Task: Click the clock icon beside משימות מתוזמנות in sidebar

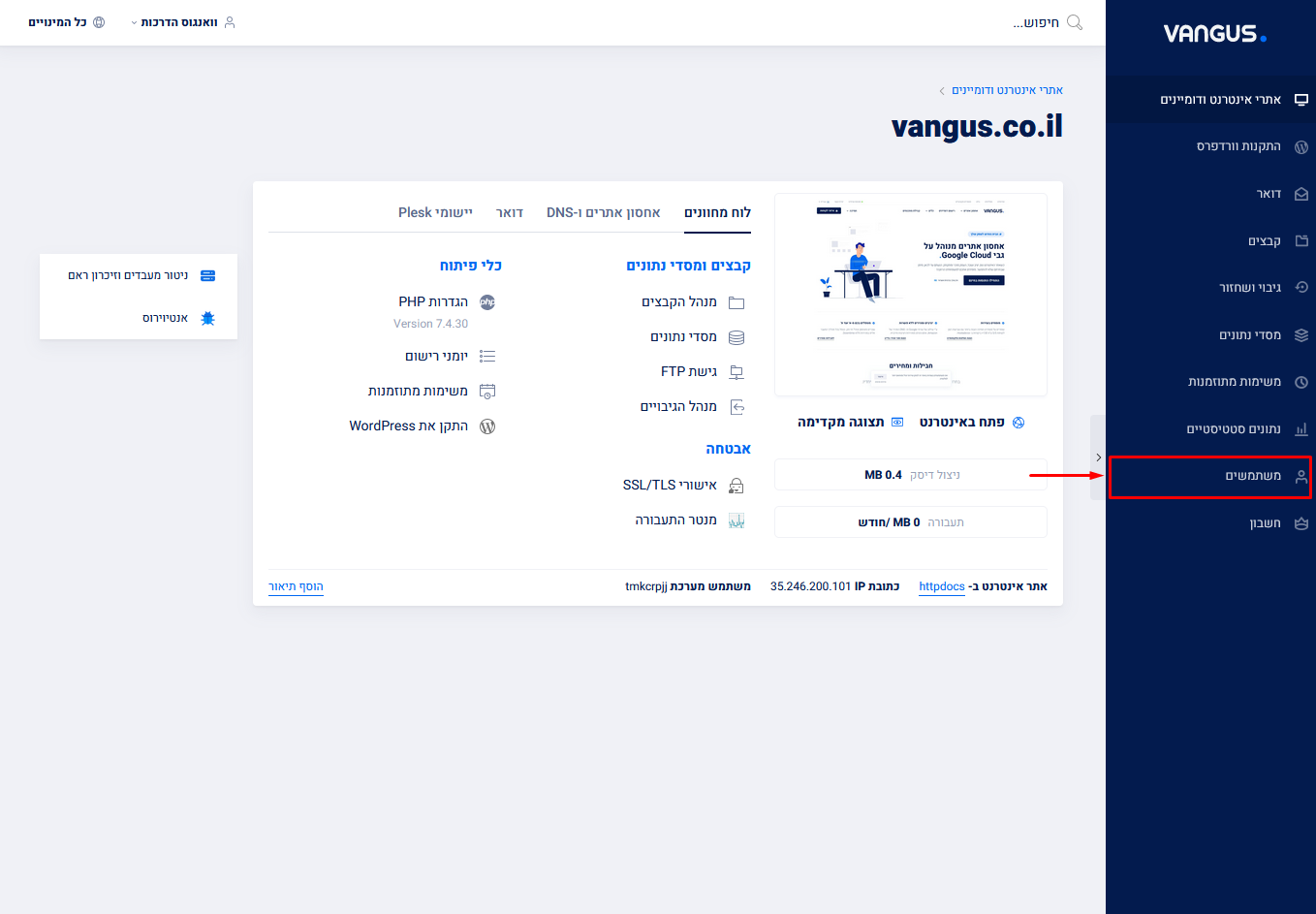Action: [x=1301, y=382]
